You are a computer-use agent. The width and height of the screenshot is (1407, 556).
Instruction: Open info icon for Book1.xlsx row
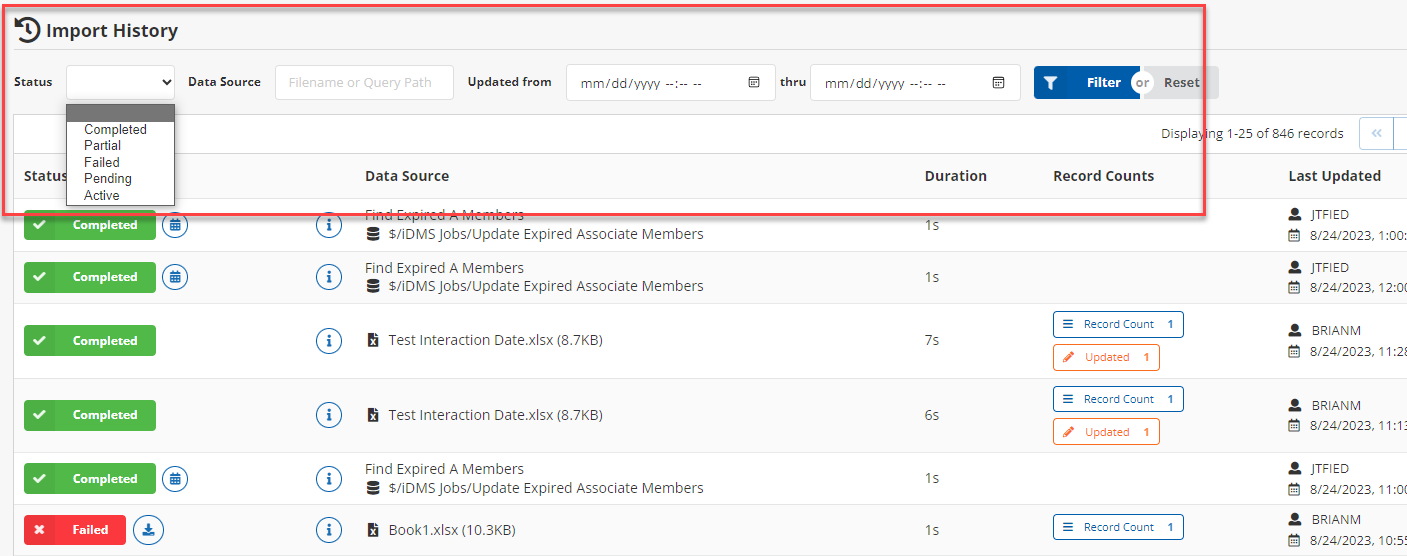pyautogui.click(x=329, y=530)
